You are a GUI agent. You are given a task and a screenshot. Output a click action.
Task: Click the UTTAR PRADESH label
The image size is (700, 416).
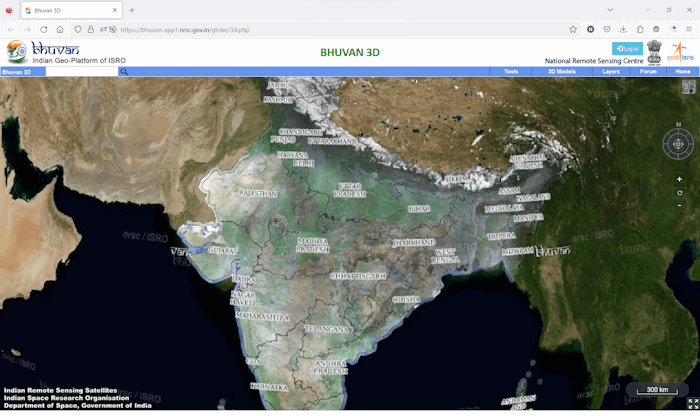(x=350, y=190)
